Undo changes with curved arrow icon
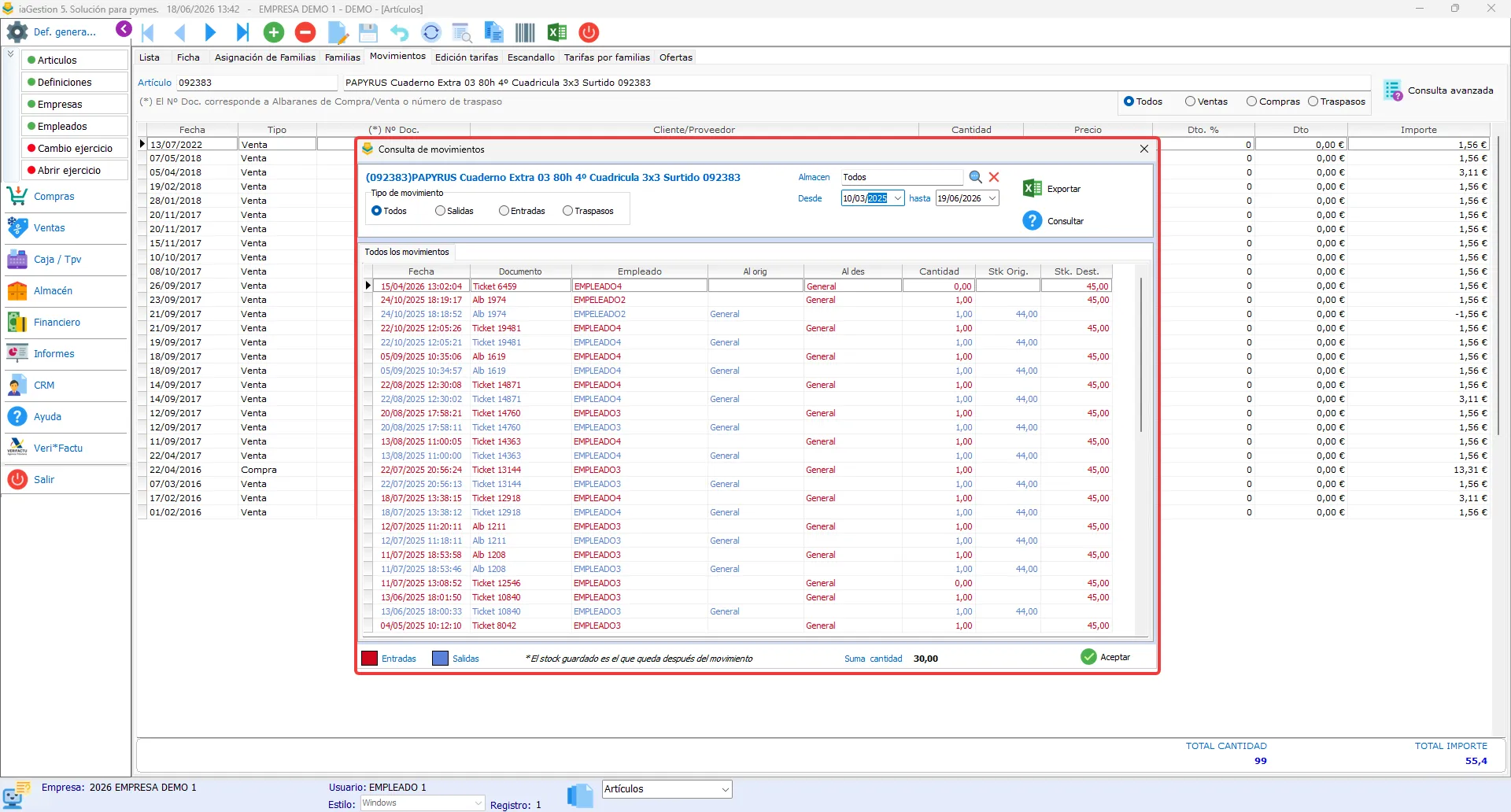Image resolution: width=1511 pixels, height=812 pixels. [400, 32]
